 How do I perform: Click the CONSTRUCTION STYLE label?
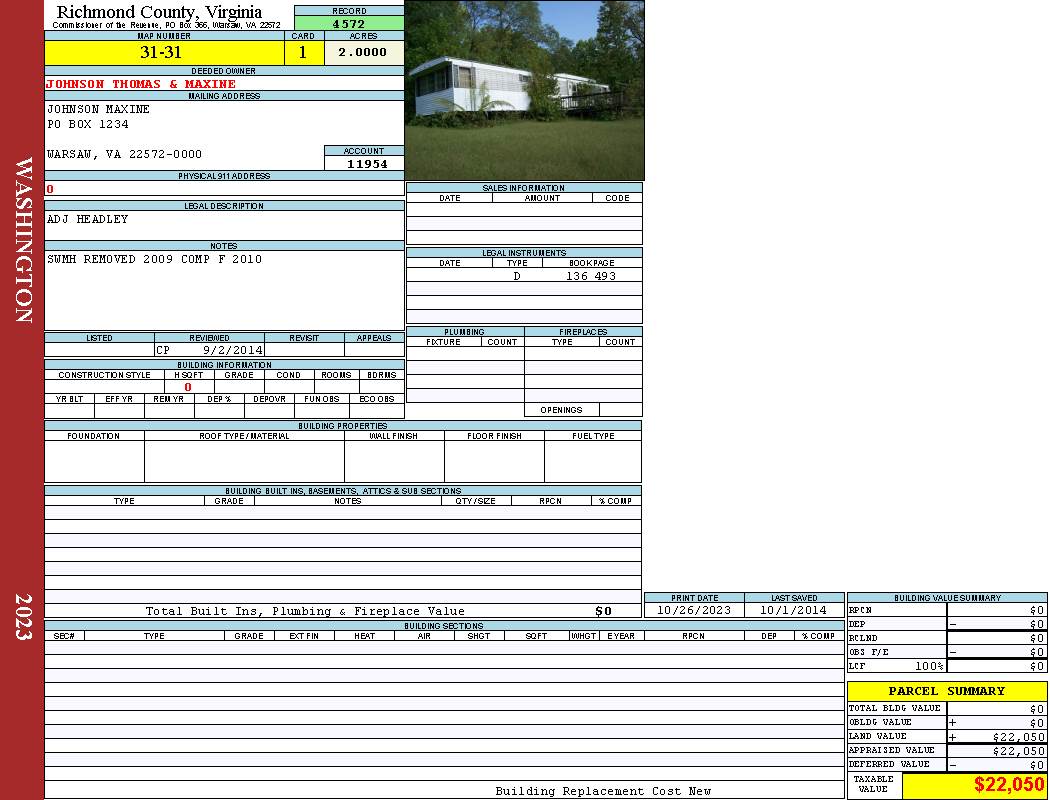pyautogui.click(x=104, y=375)
